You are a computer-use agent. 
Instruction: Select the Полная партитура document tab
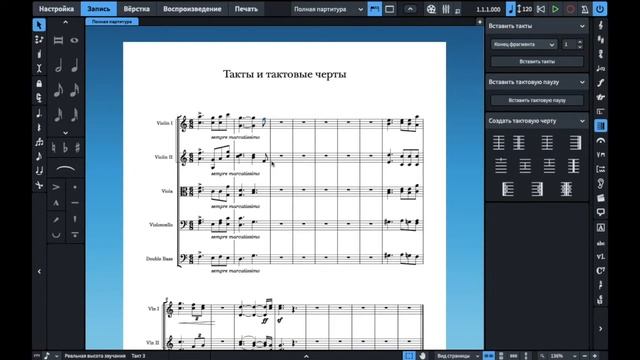click(112, 22)
